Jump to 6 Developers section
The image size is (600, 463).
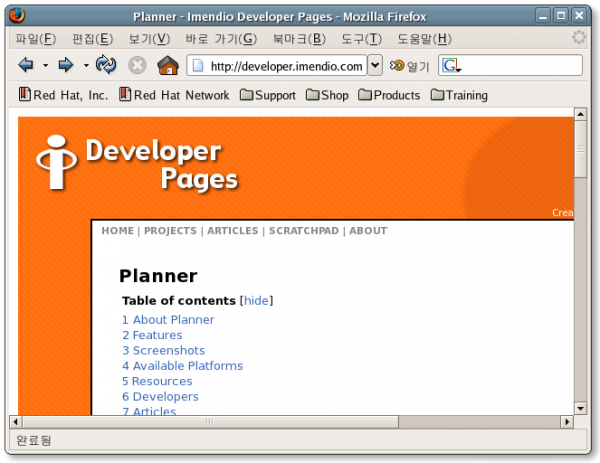160,396
